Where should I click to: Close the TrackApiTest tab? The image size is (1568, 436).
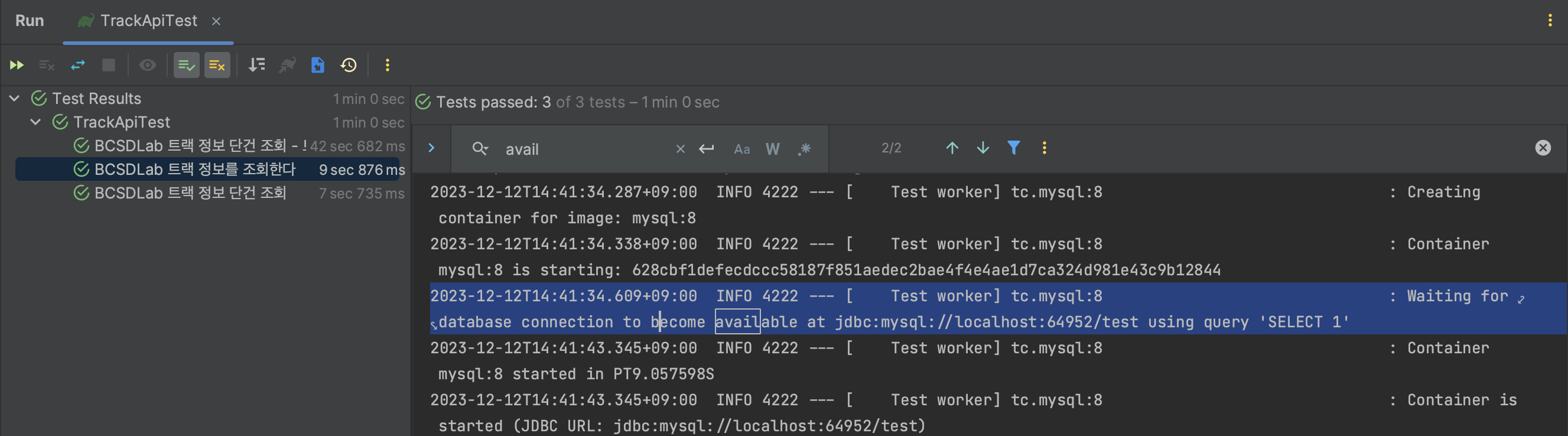[216, 21]
